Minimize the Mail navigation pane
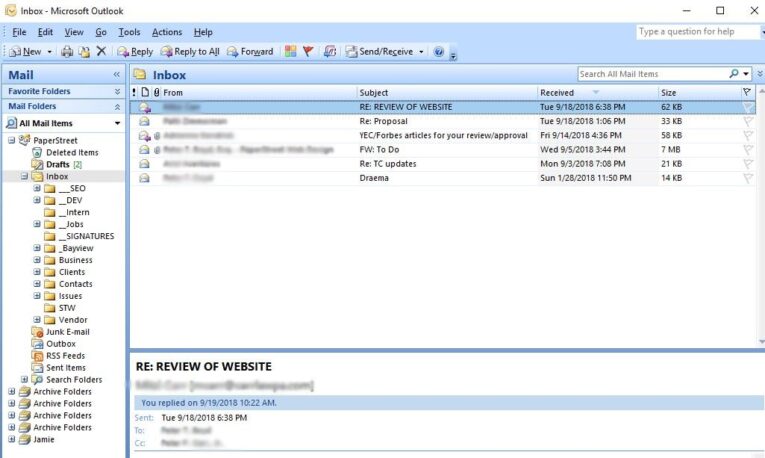 [x=116, y=75]
